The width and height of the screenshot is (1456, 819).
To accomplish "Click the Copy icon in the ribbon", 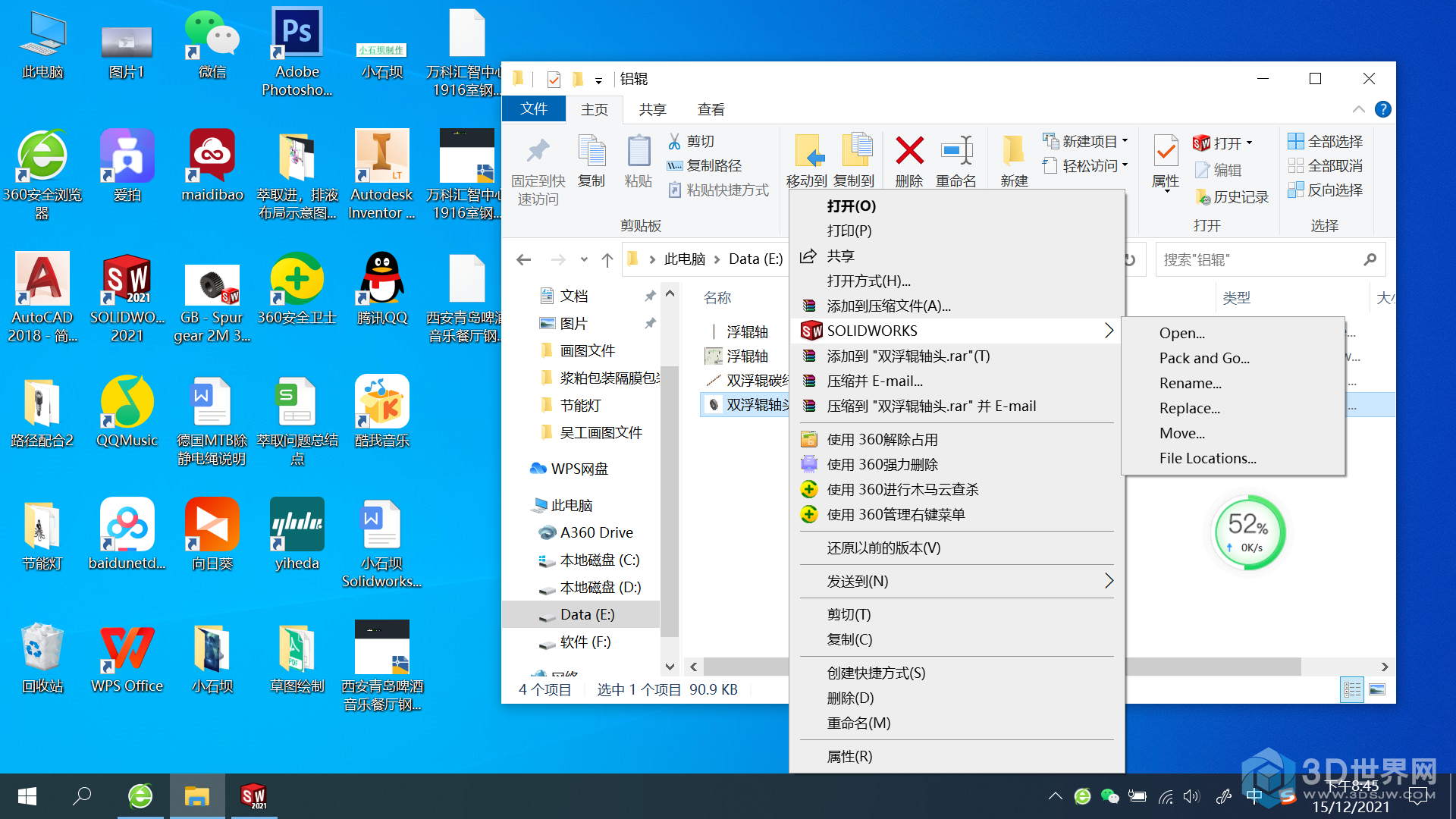I will 591,151.
